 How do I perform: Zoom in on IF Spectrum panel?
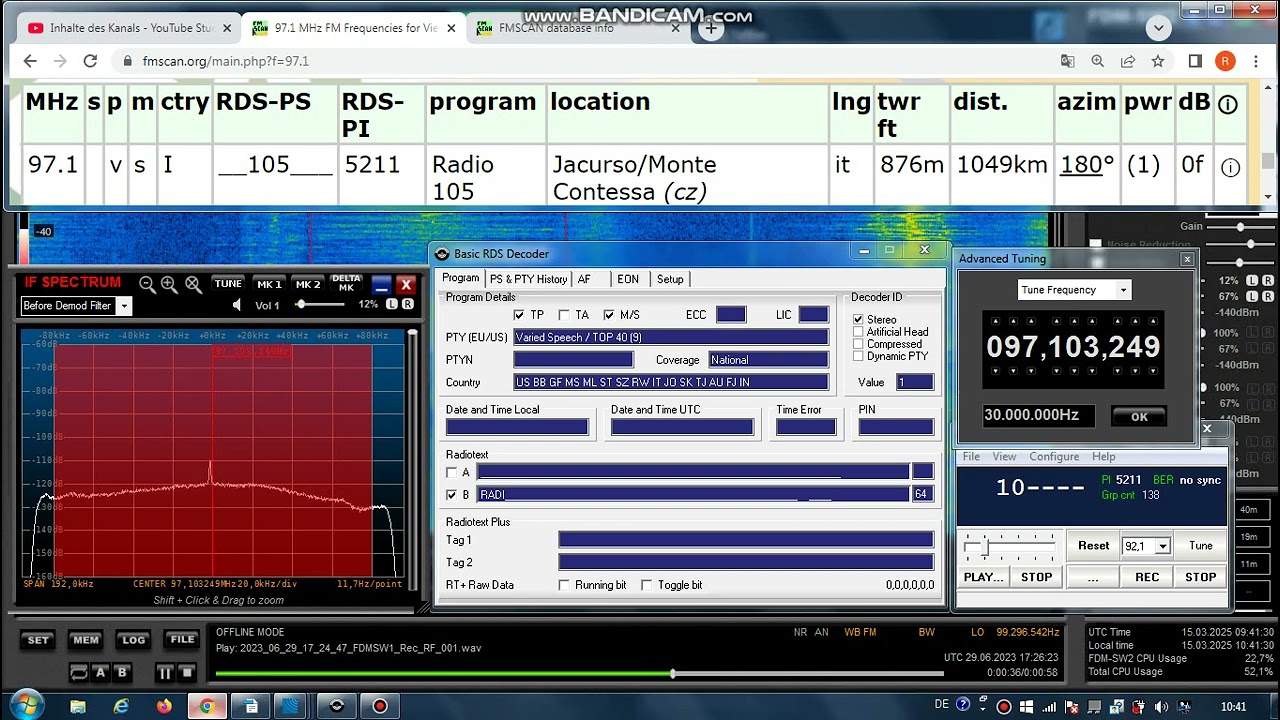[169, 284]
